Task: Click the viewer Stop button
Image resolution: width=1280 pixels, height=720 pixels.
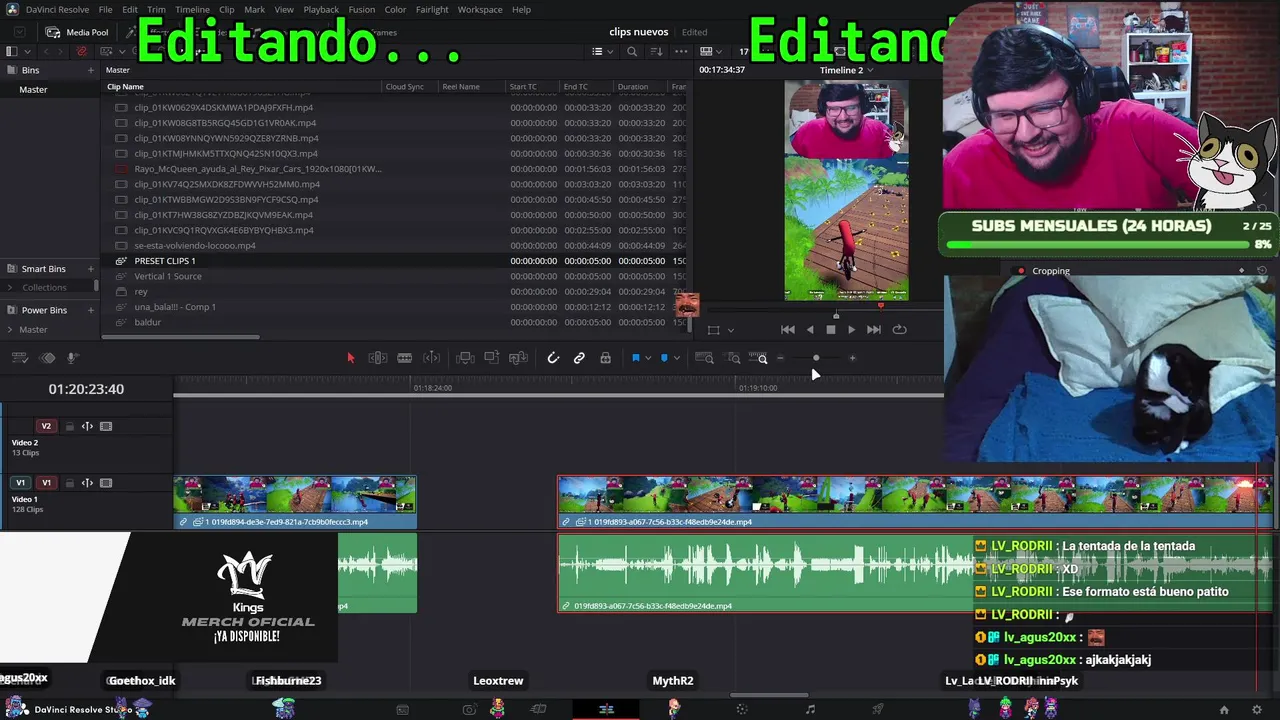Action: click(x=830, y=329)
